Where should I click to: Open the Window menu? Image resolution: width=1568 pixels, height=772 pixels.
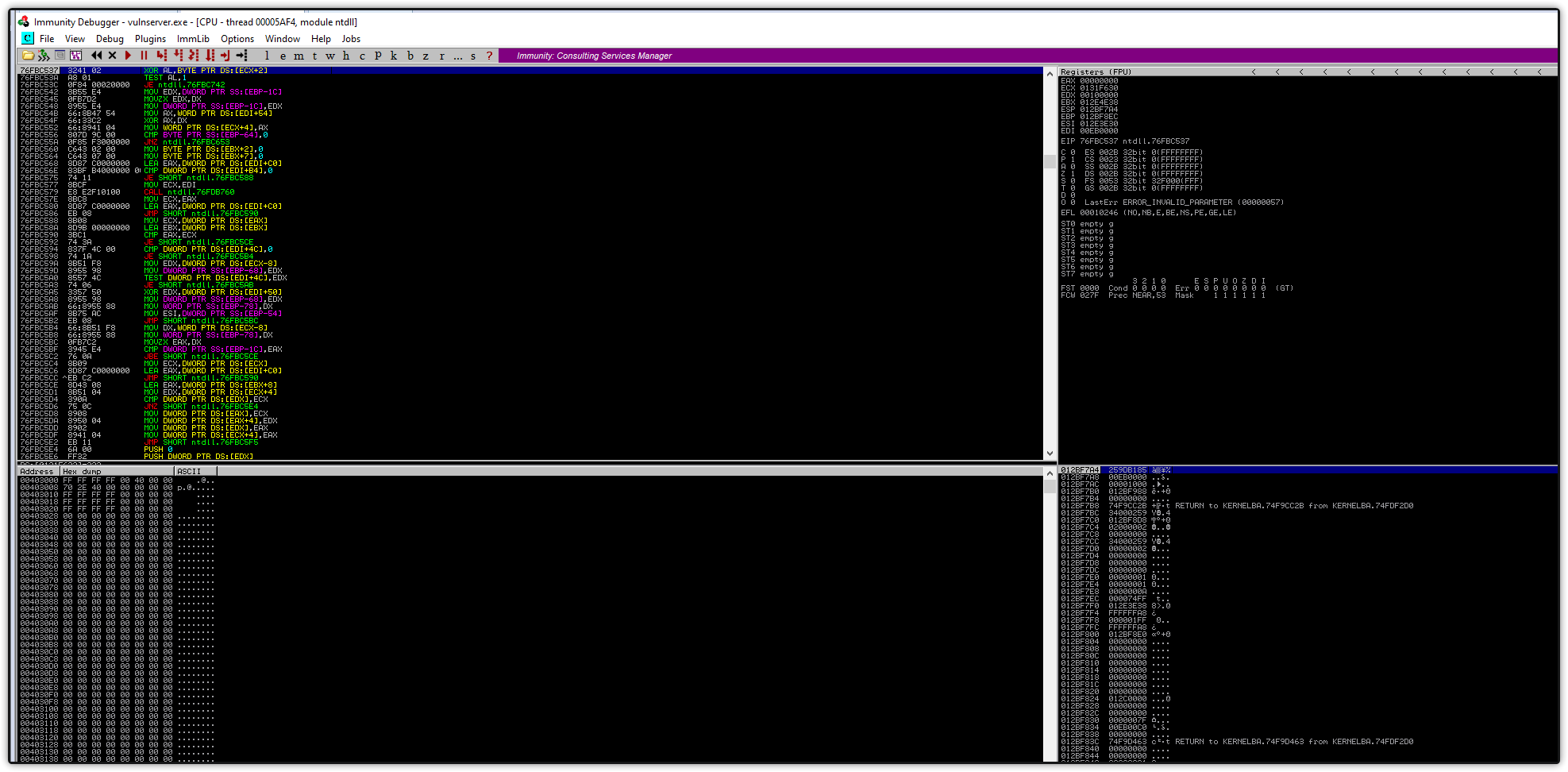[x=282, y=39]
